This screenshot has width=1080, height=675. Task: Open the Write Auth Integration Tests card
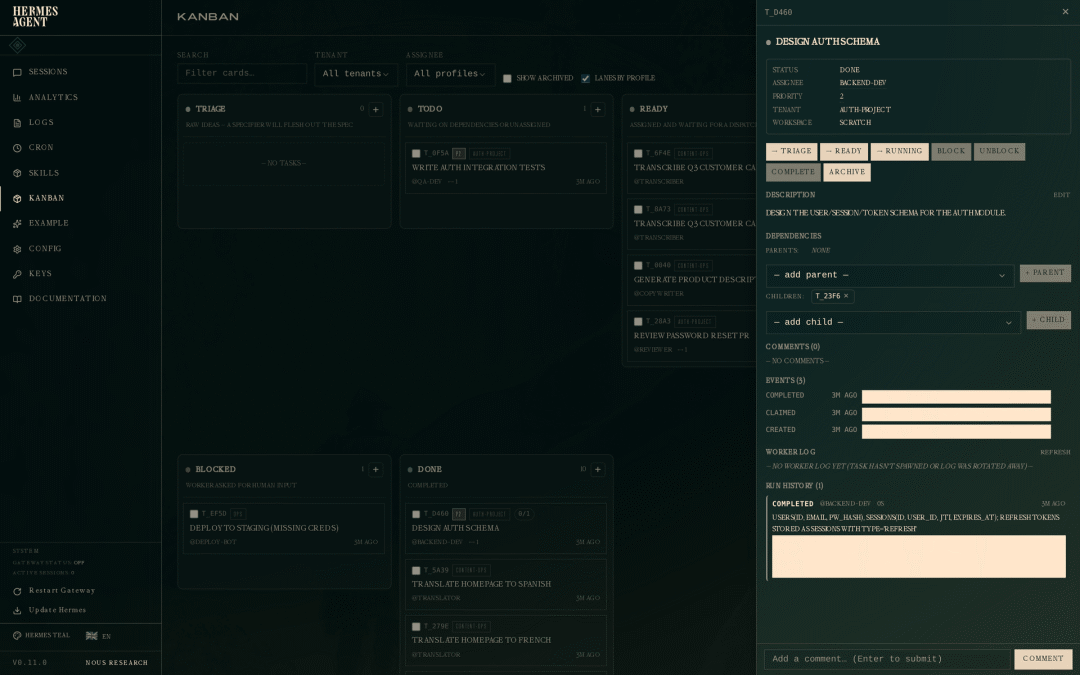coord(506,168)
